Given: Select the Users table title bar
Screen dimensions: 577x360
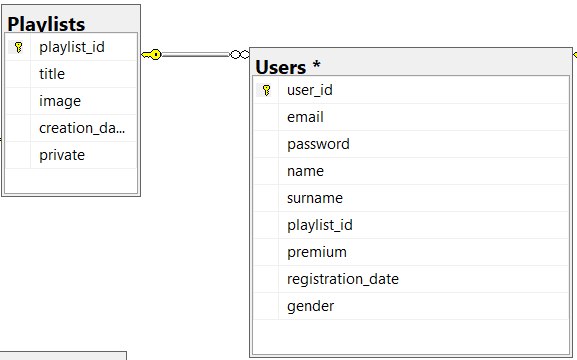Looking at the screenshot, I should tap(411, 62).
